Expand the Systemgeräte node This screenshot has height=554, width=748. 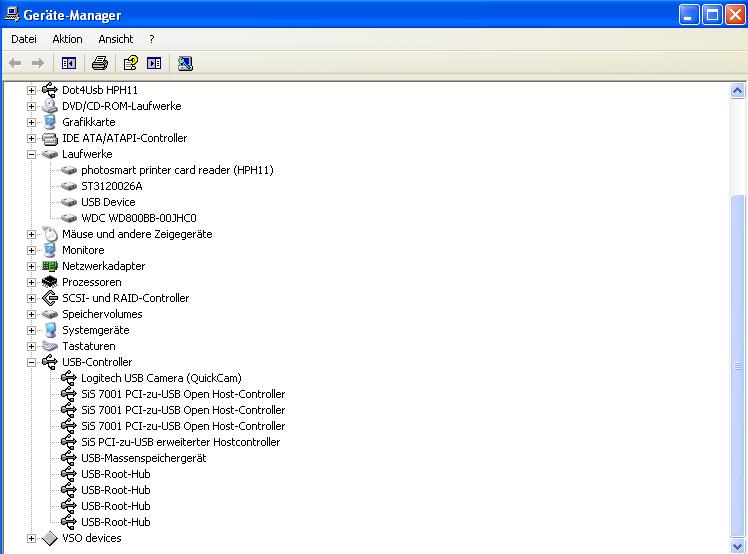(31, 330)
